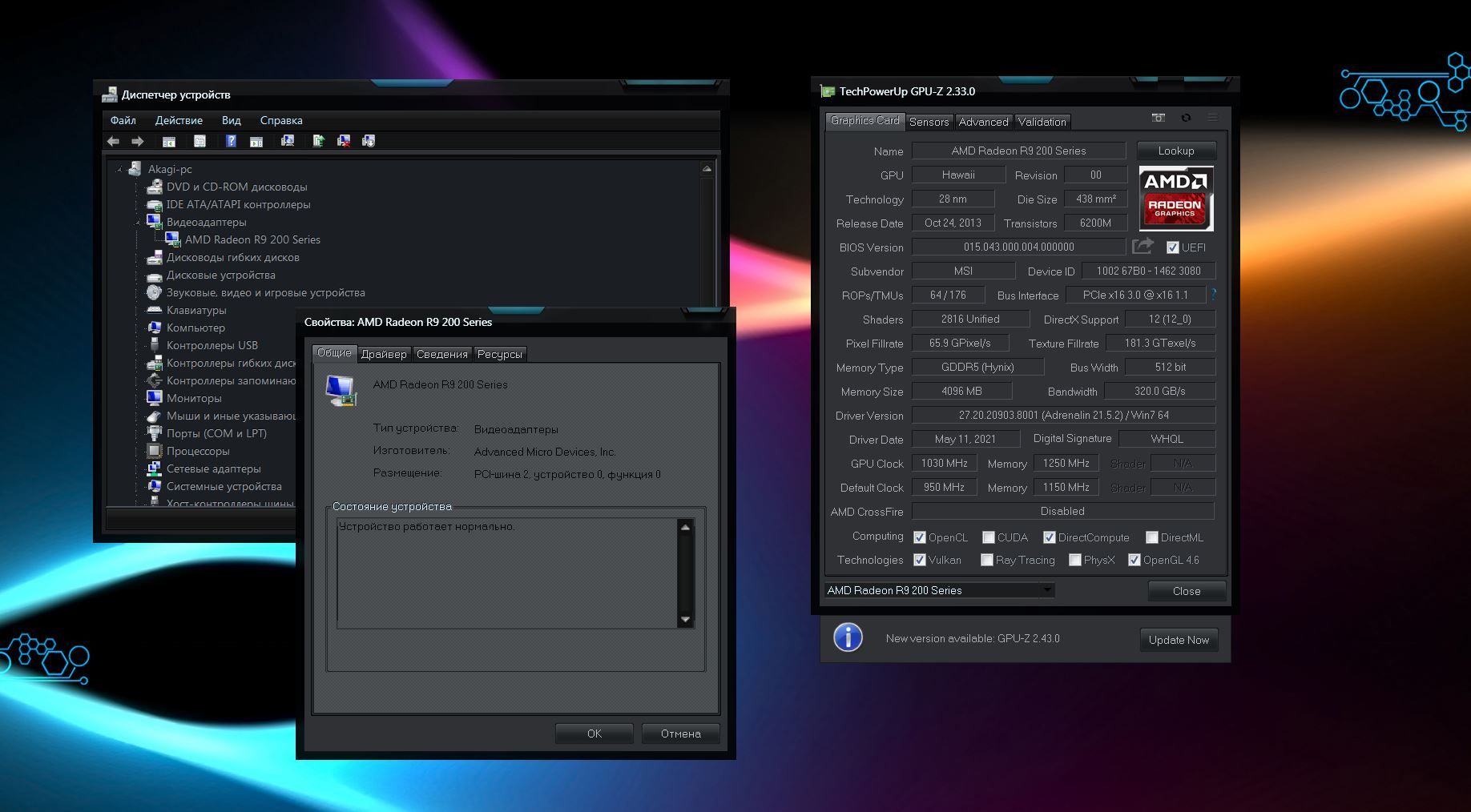Click the device status scrollbar down arrow
This screenshot has height=812, width=1471.
coord(685,619)
